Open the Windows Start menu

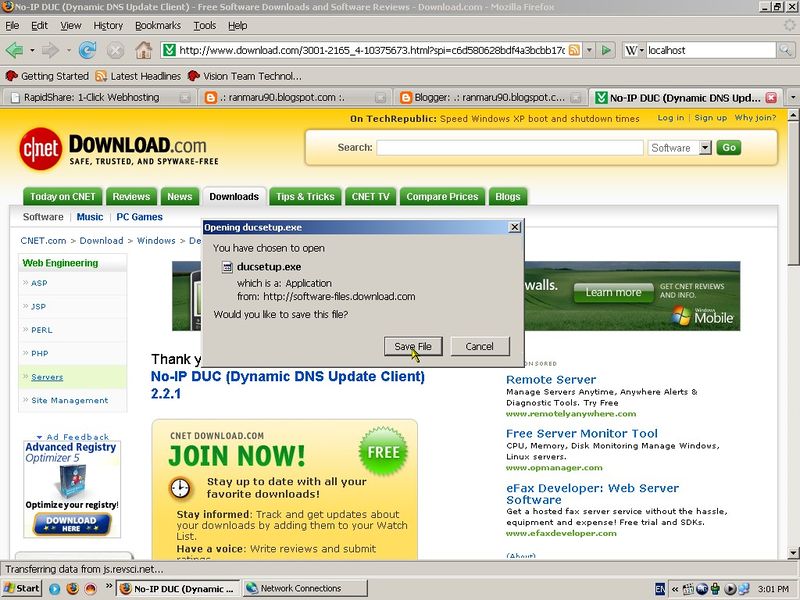21,588
